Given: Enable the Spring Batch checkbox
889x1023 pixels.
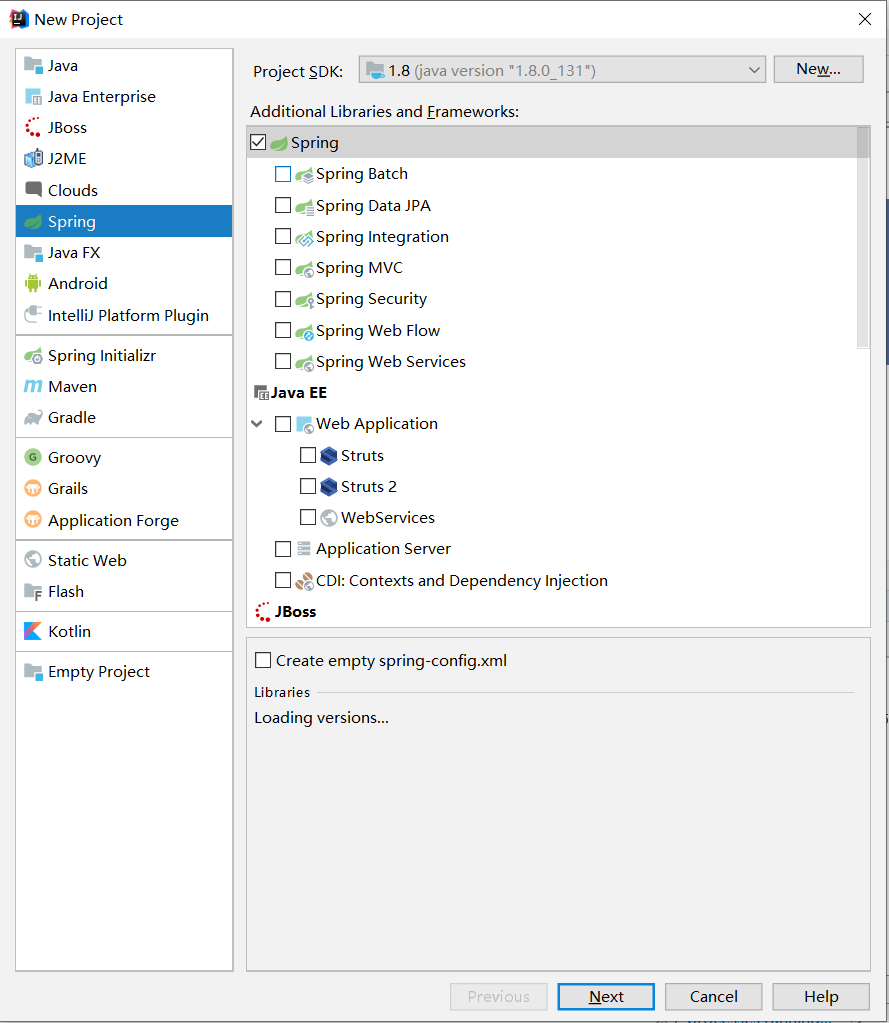Looking at the screenshot, I should [282, 174].
